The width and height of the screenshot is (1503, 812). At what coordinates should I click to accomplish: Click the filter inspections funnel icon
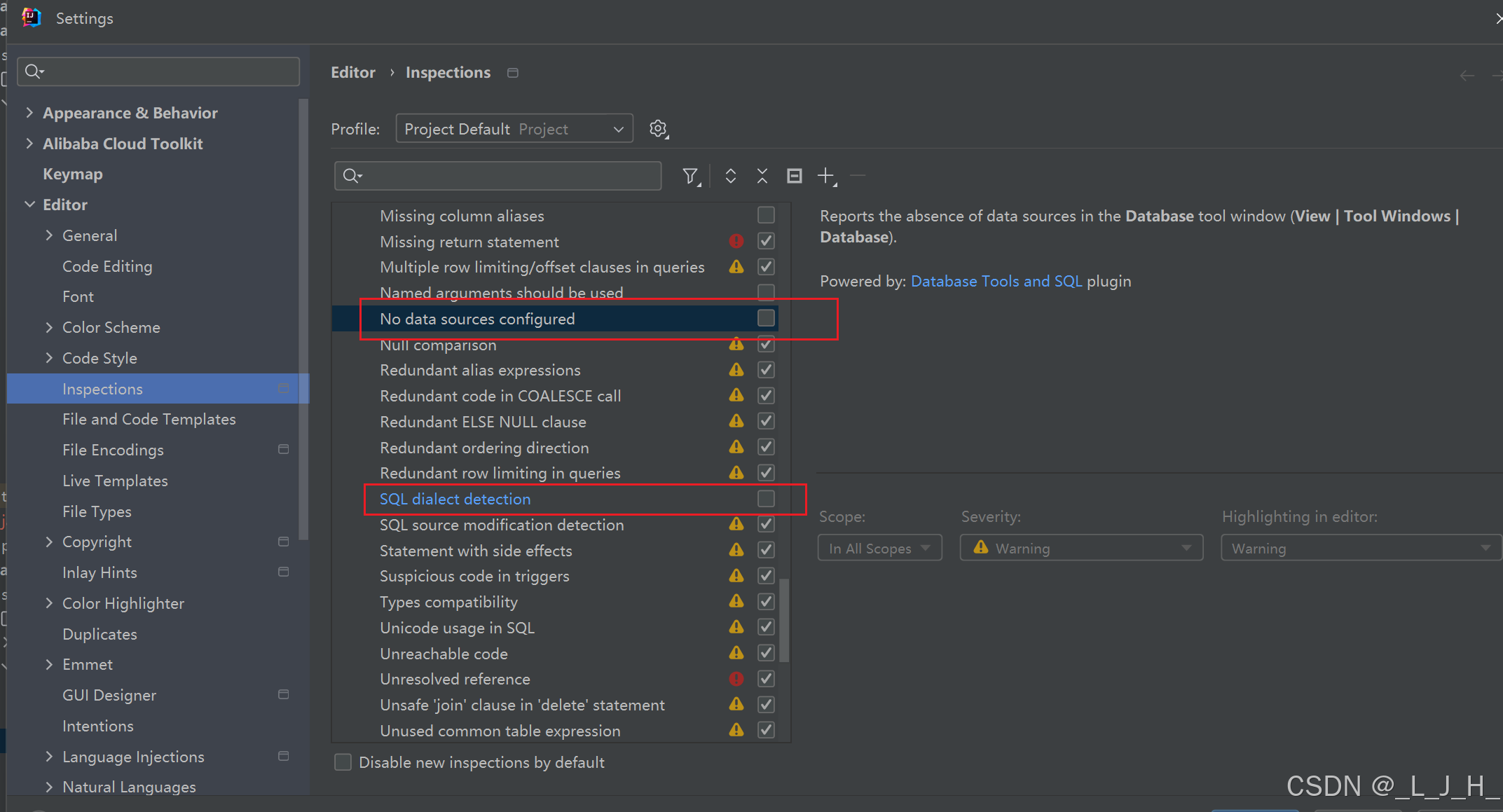(690, 176)
